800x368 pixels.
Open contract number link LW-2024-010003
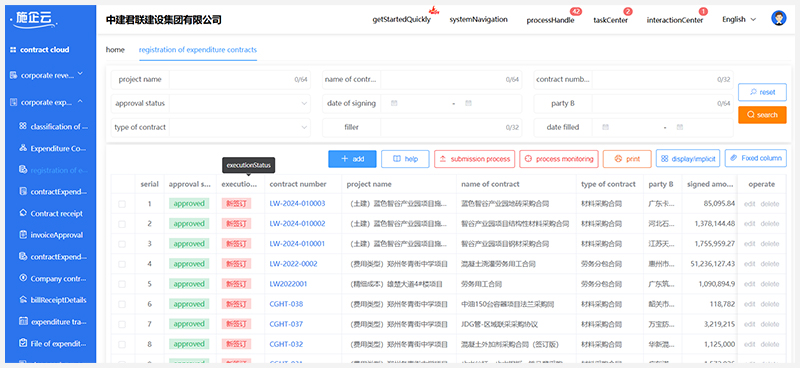tap(297, 204)
